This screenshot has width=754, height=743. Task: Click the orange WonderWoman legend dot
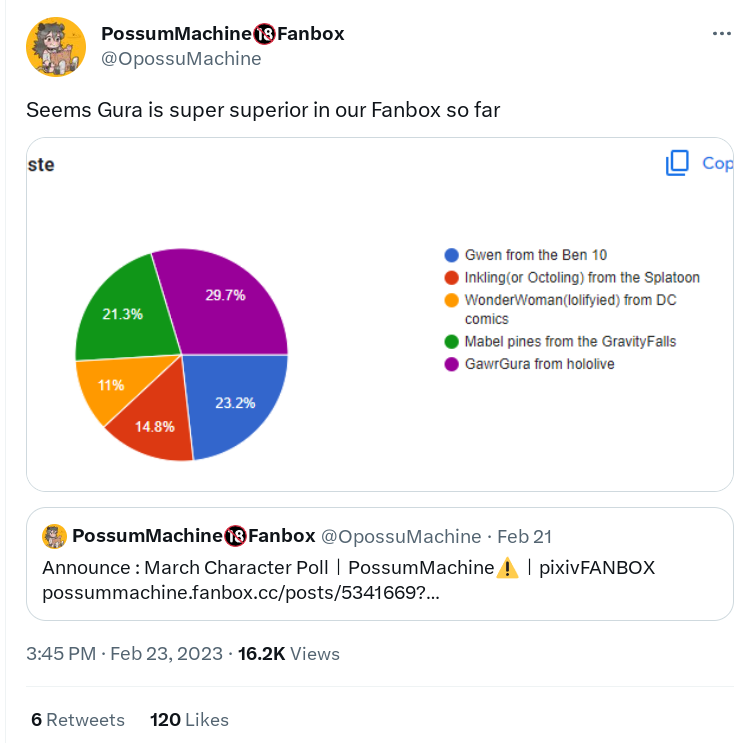[x=452, y=300]
